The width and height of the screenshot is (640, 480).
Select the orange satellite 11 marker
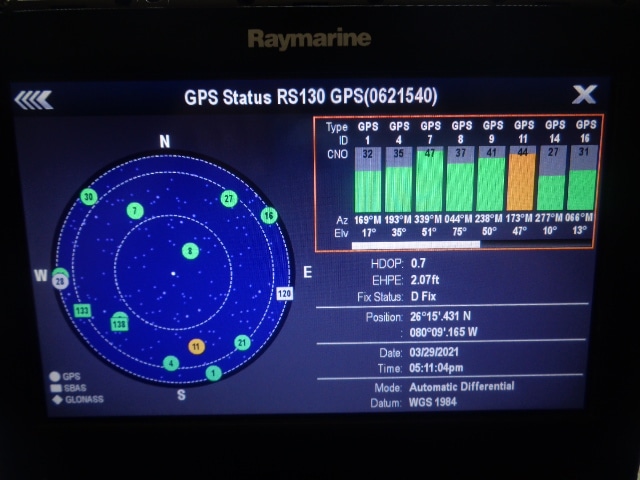196,347
